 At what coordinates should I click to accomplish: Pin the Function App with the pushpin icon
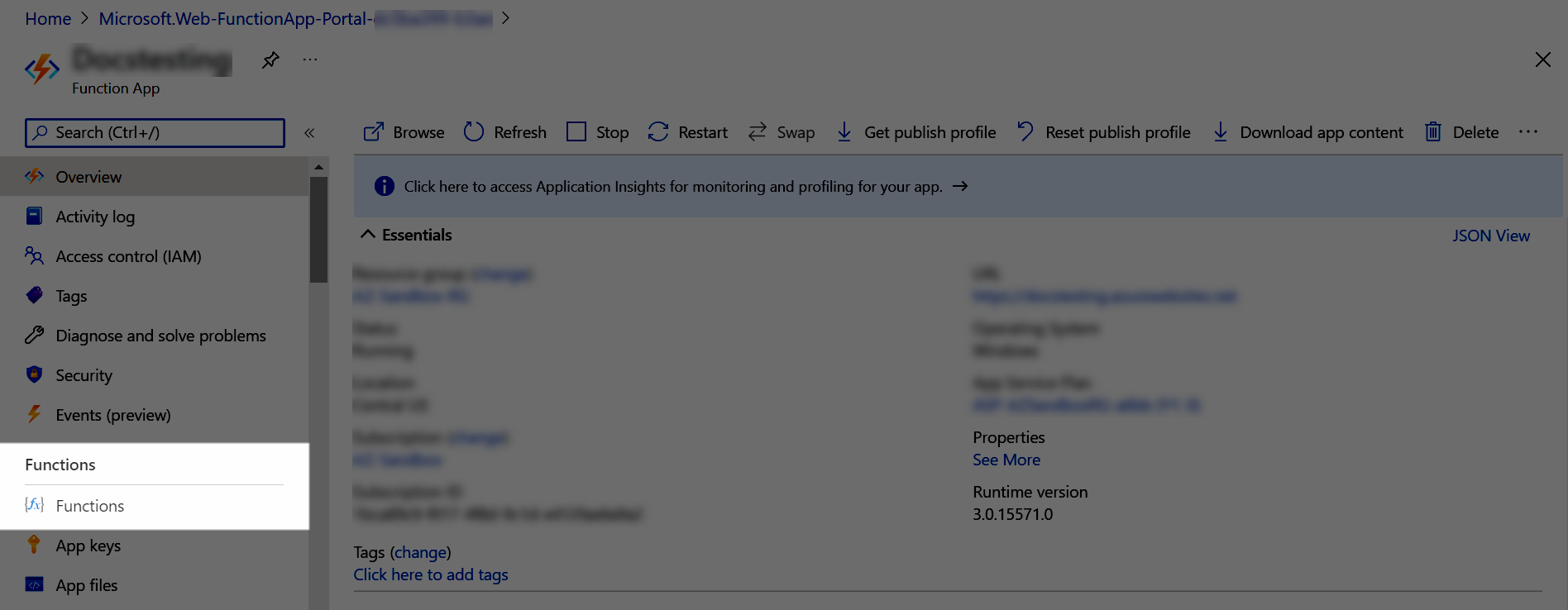click(270, 60)
